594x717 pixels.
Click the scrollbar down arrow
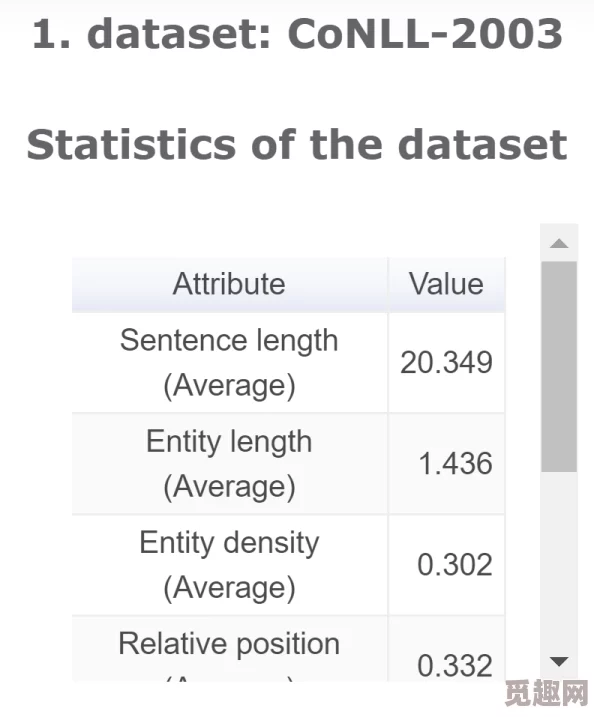559,661
